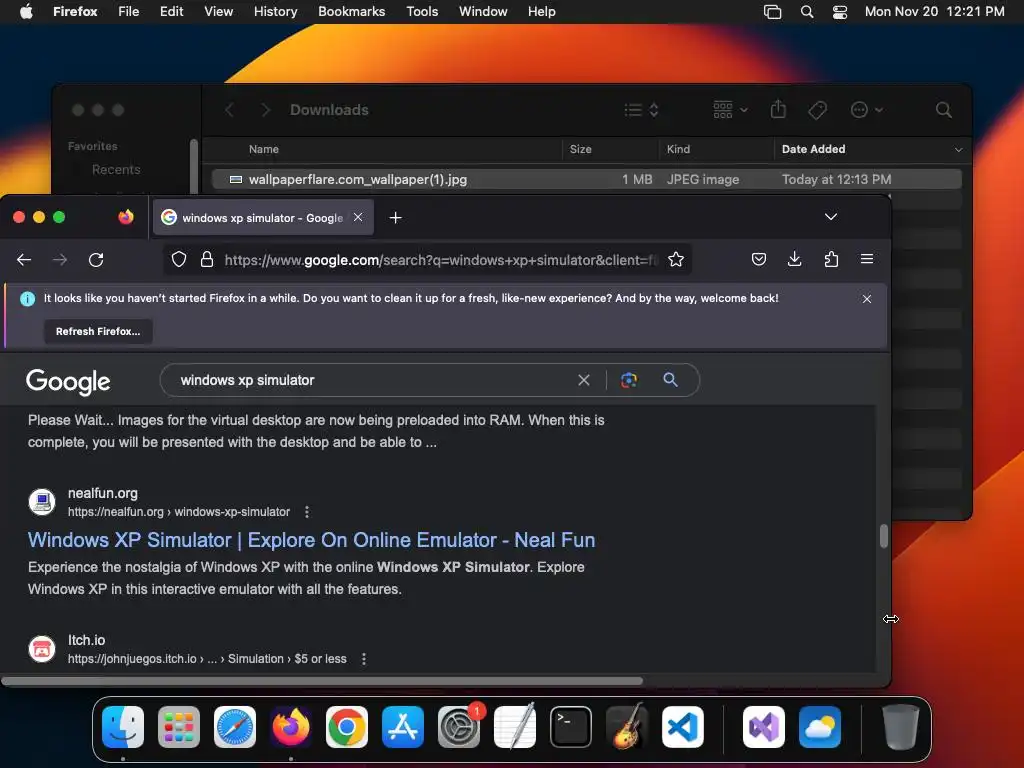Open the Apple menu
Viewport: 1024px width, 768px height.
coord(26,11)
